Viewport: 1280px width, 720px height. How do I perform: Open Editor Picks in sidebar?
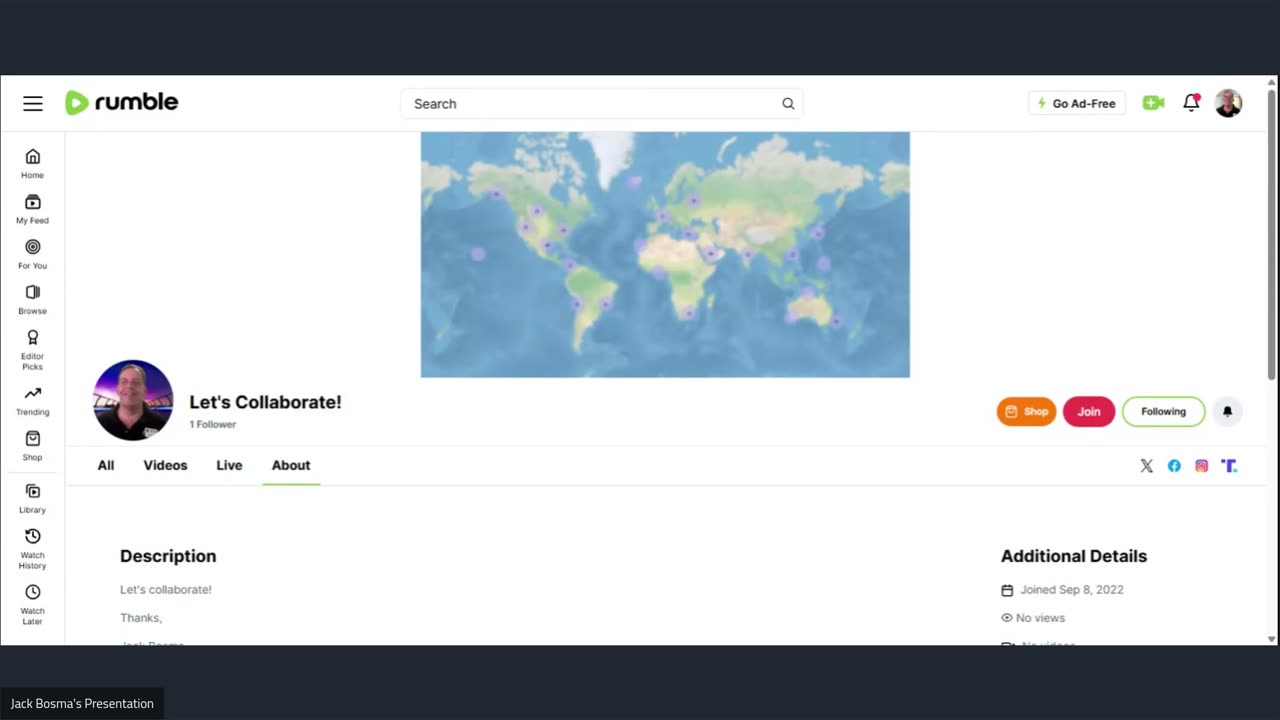pos(33,350)
